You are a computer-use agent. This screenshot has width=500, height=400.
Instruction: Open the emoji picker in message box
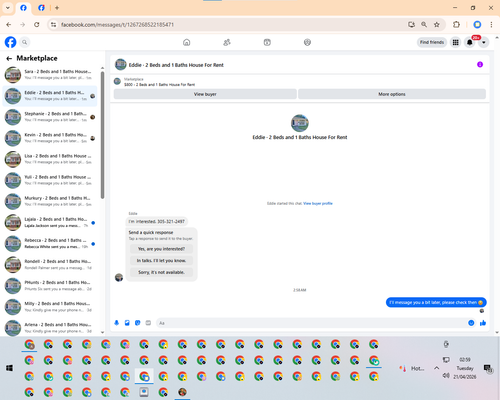pos(471,323)
